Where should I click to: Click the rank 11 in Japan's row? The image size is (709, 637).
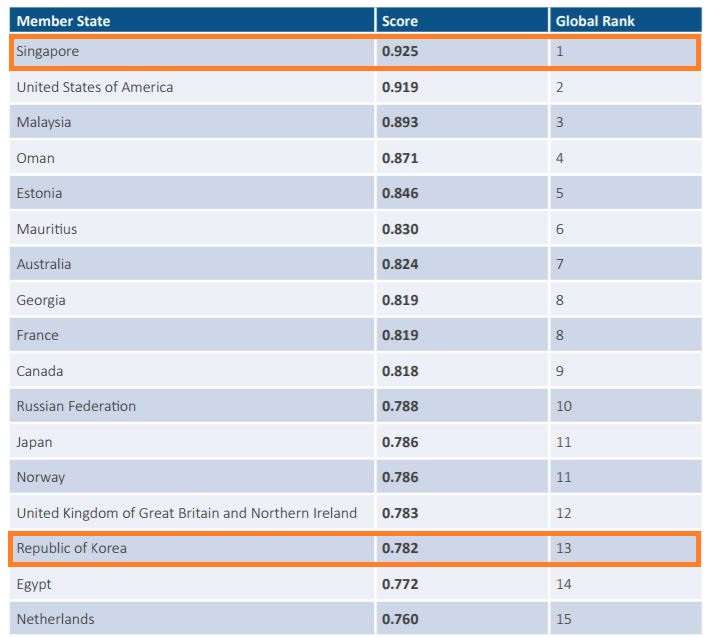[x=564, y=442]
